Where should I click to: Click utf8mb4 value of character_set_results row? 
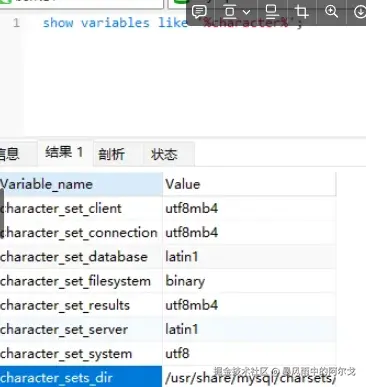click(249, 305)
